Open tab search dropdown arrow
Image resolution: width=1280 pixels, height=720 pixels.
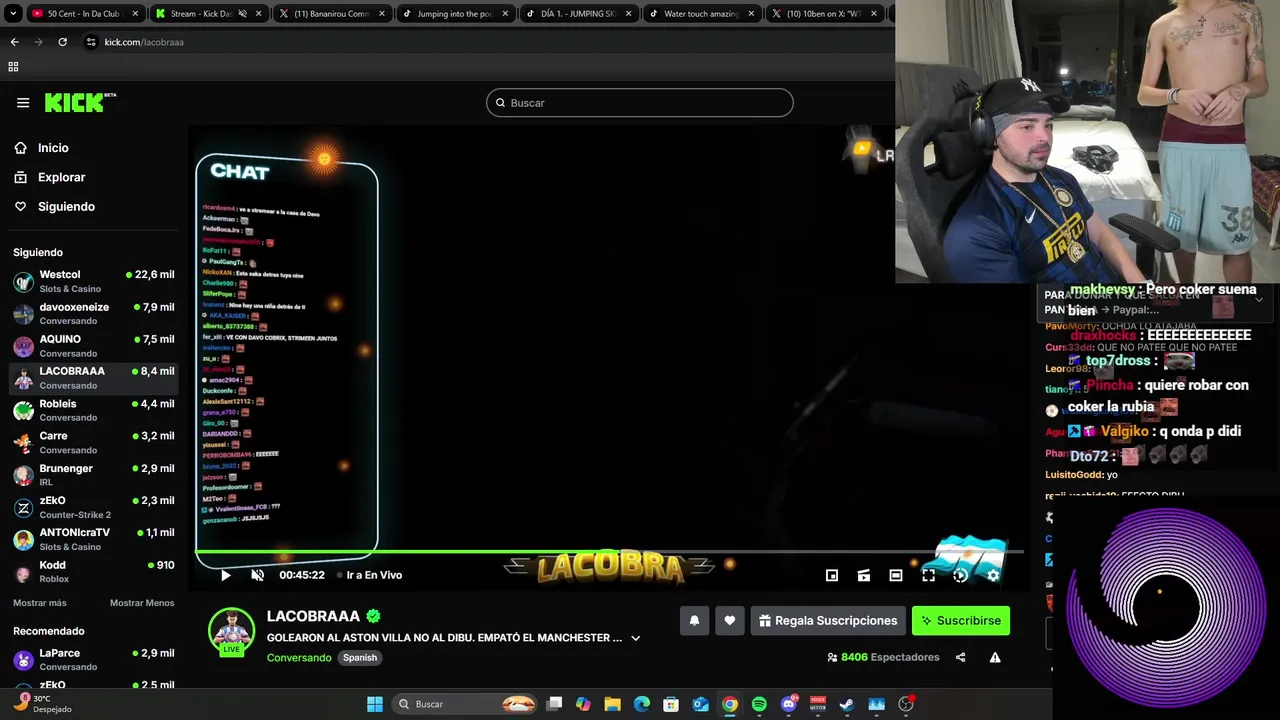coord(14,14)
